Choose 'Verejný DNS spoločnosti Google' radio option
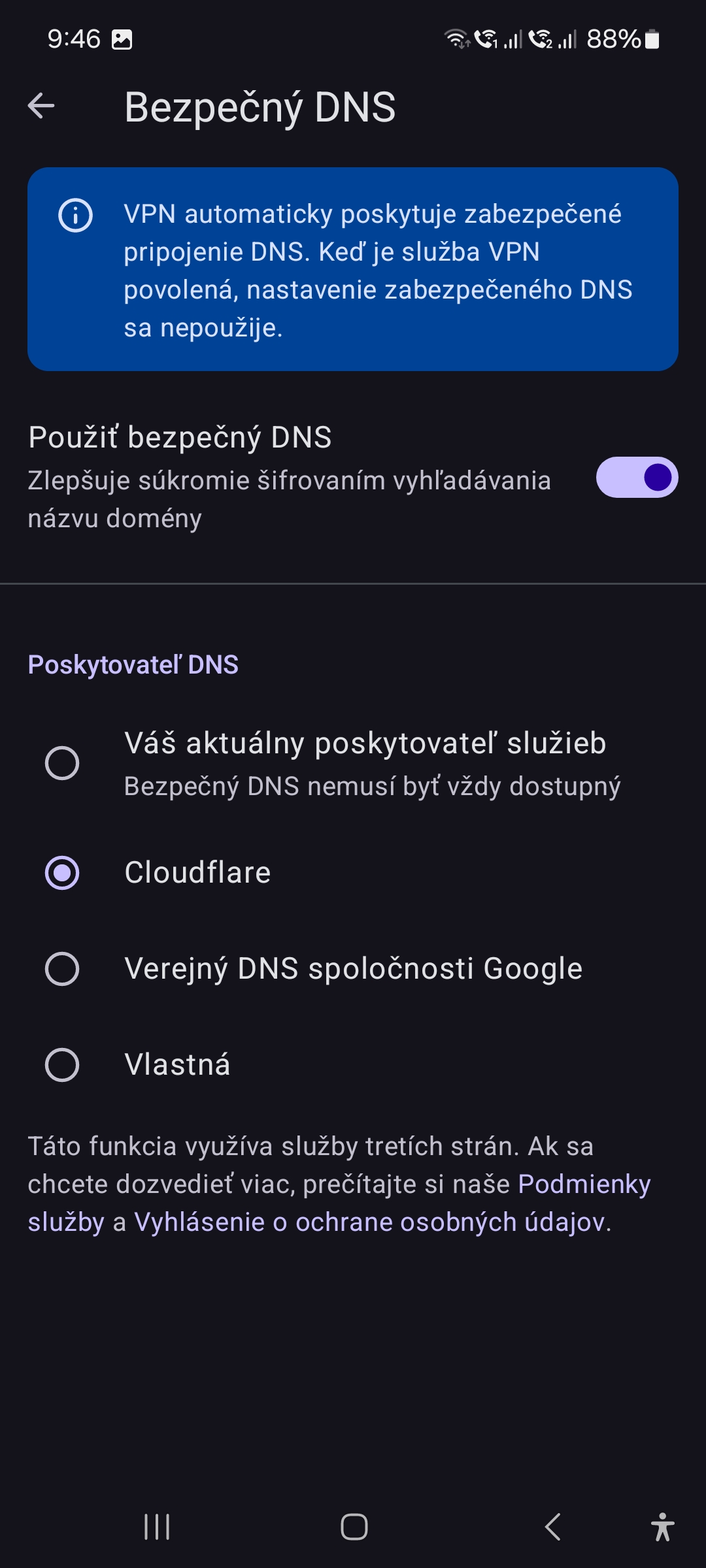706x1568 pixels. pyautogui.click(x=62, y=969)
